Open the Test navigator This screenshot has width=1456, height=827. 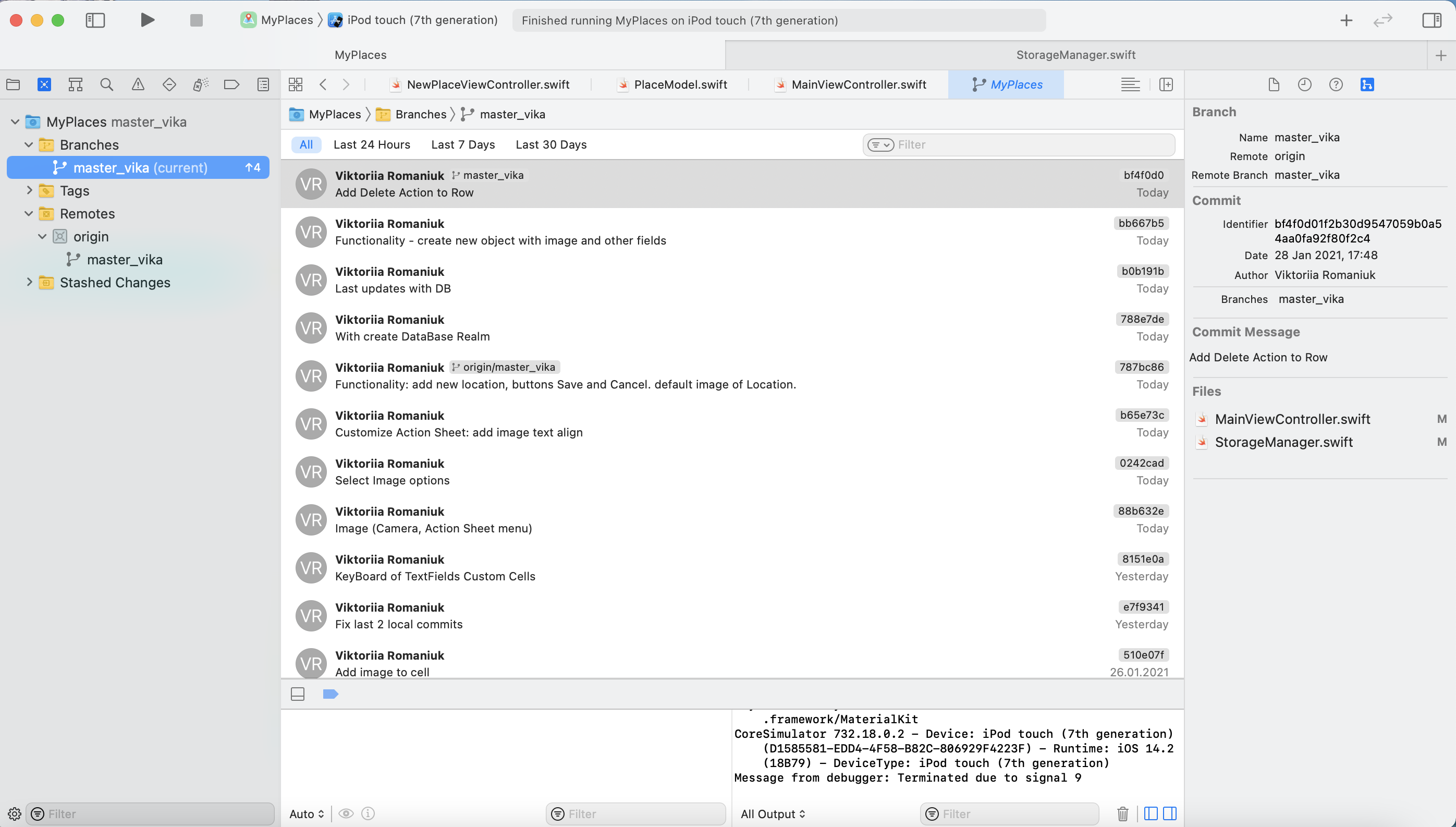coord(169,84)
